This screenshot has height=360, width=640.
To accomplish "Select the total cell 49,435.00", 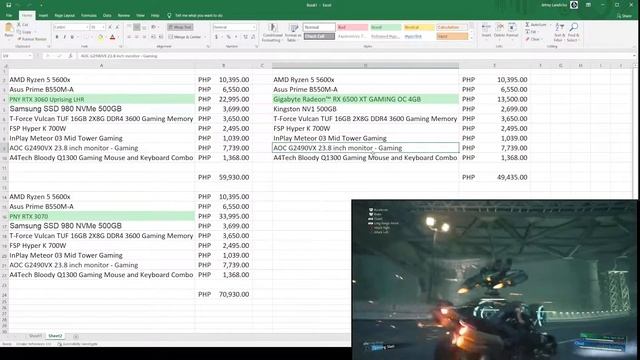I will [495, 177].
